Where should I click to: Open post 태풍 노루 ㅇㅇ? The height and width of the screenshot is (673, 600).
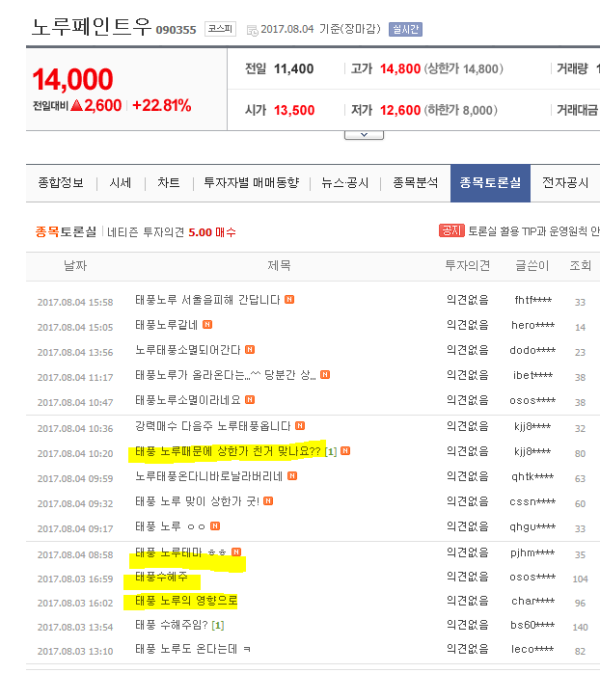[170, 526]
